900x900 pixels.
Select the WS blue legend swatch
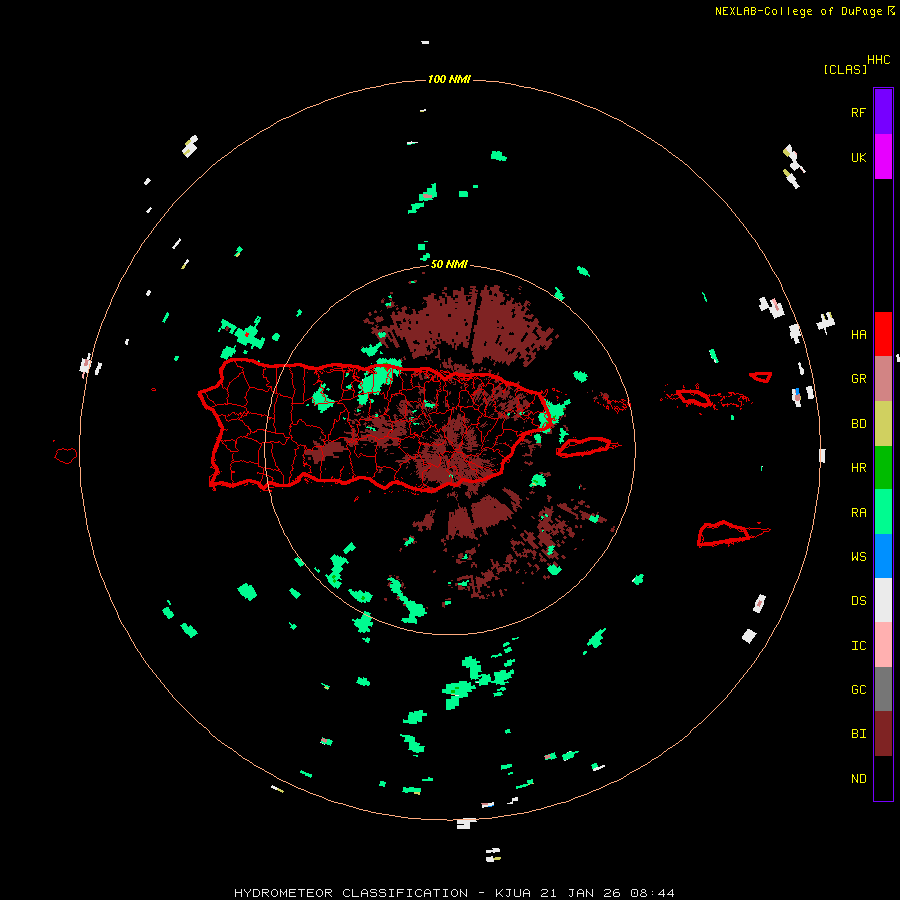coord(883,556)
